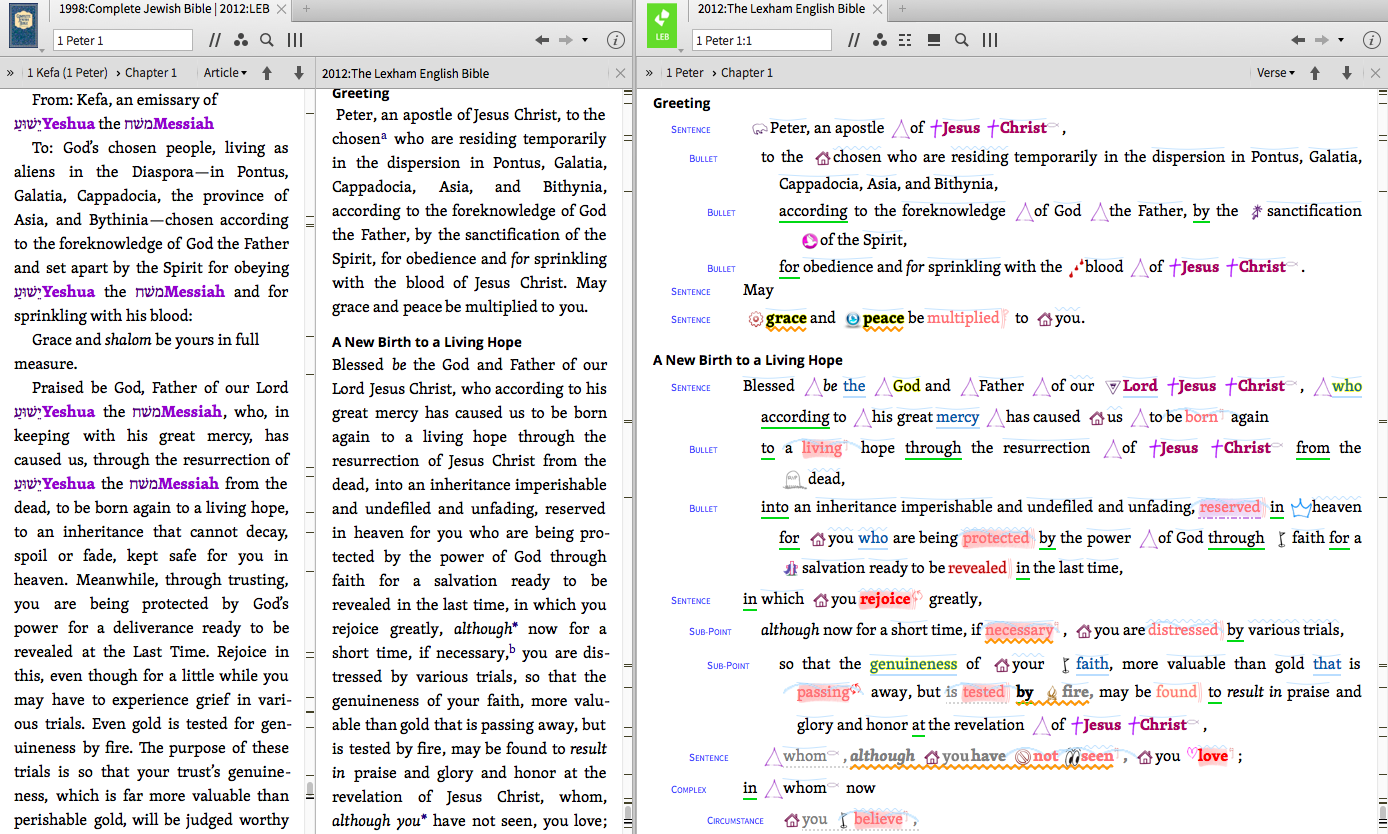This screenshot has height=834, width=1388.
Task: Jump to next article in left panel
Action: pyautogui.click(x=298, y=73)
